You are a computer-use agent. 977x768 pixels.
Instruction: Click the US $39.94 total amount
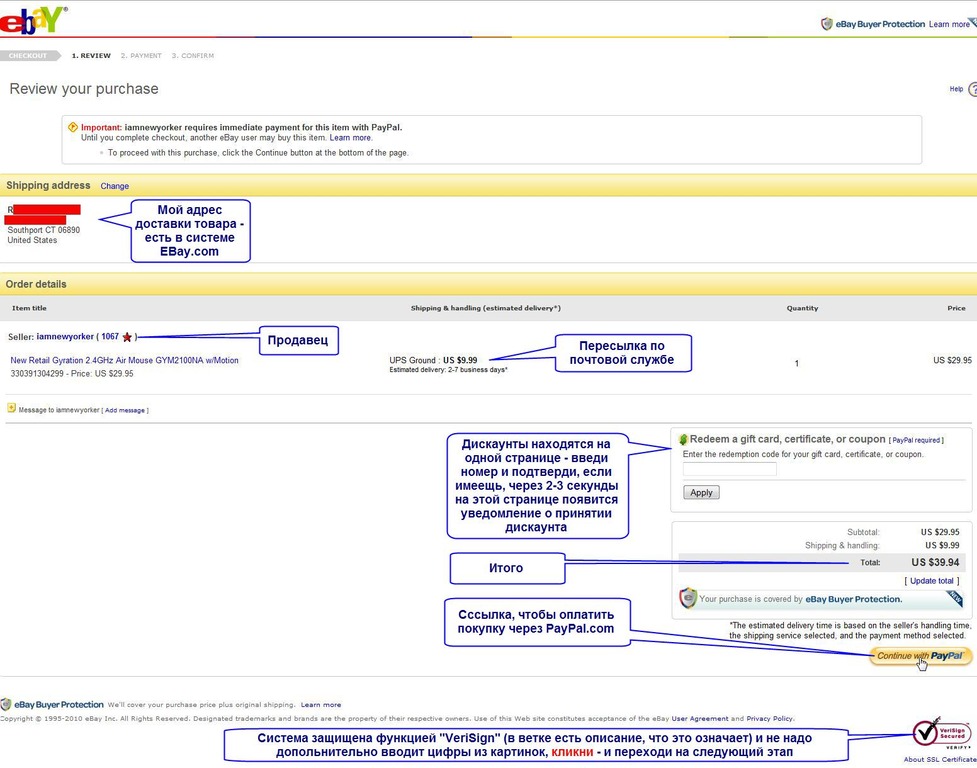point(935,562)
